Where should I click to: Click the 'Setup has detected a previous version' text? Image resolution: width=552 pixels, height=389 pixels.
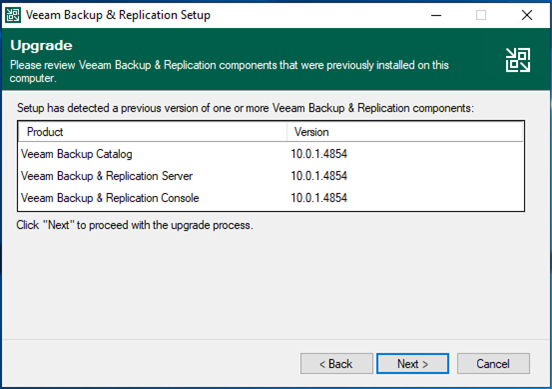pos(245,108)
